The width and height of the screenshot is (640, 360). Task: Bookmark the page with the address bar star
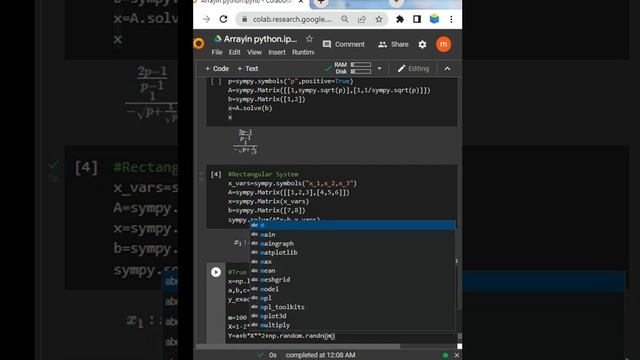click(379, 19)
